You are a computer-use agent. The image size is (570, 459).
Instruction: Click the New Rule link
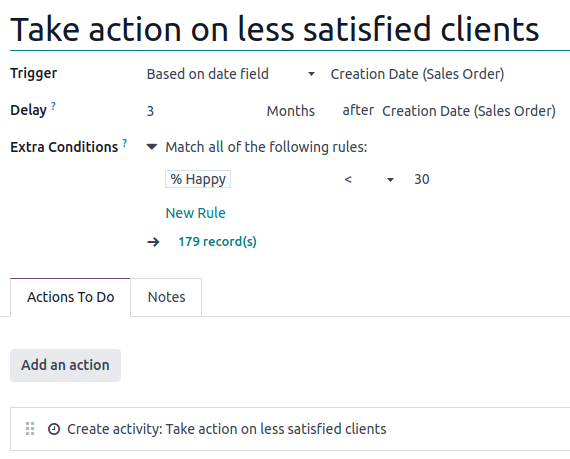click(x=196, y=213)
